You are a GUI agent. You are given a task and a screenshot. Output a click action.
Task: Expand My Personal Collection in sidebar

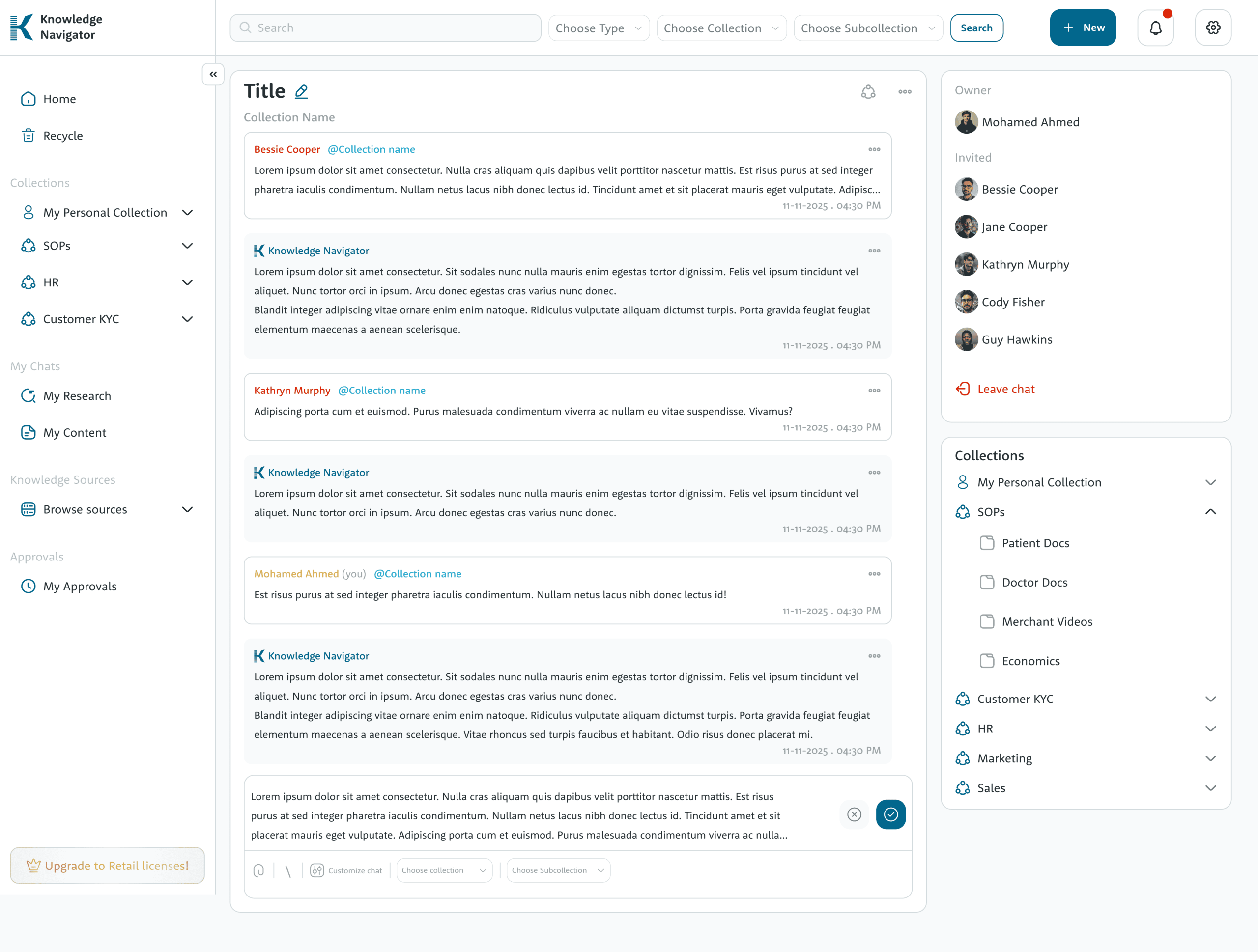(187, 213)
